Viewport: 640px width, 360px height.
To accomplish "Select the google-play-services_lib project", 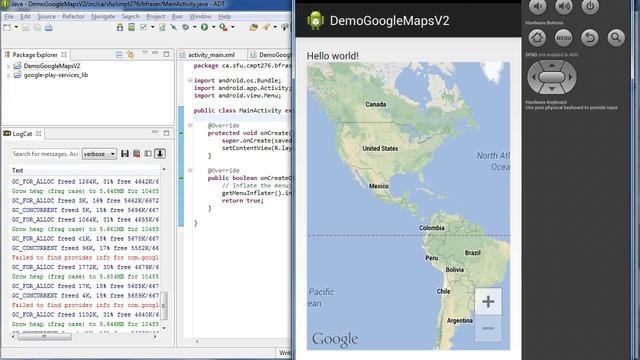I will 56,75.
